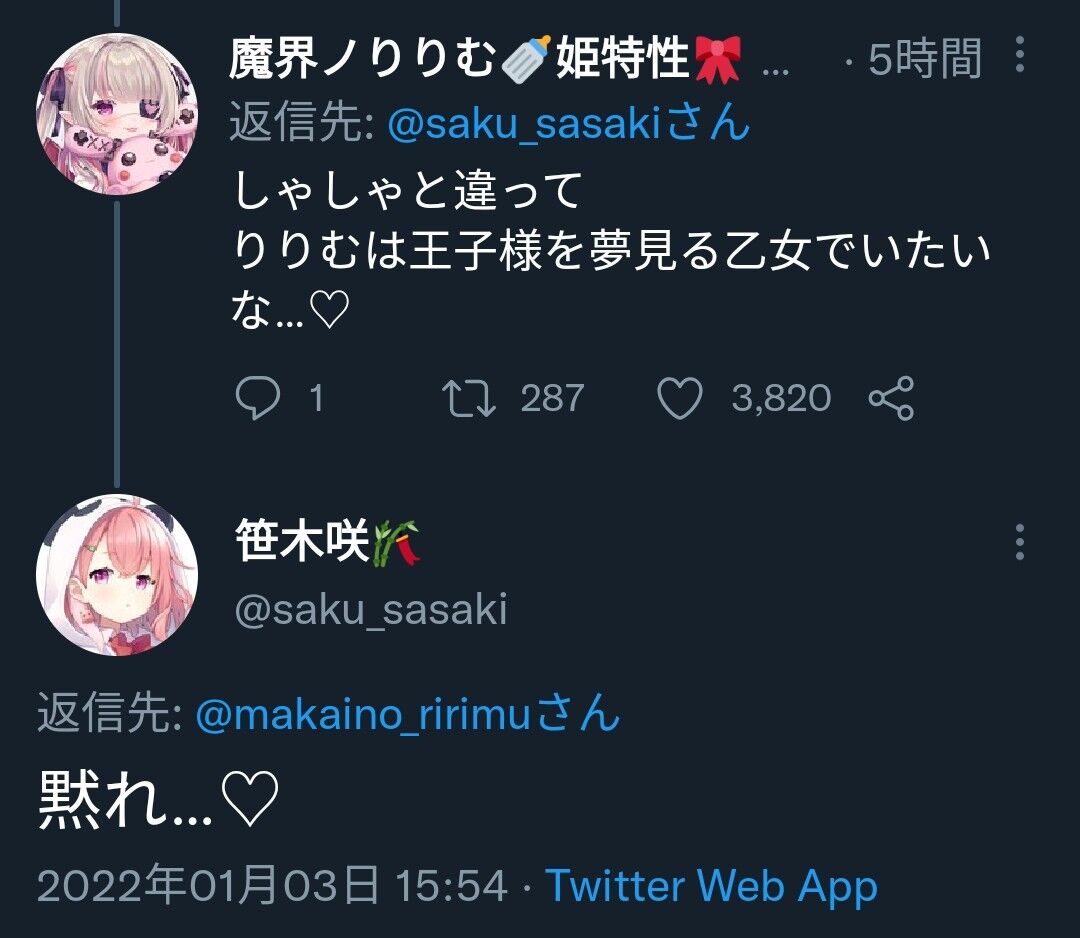Retweet using the arrows icon on Ririmu's tweet
The width and height of the screenshot is (1080, 938).
pos(468,398)
